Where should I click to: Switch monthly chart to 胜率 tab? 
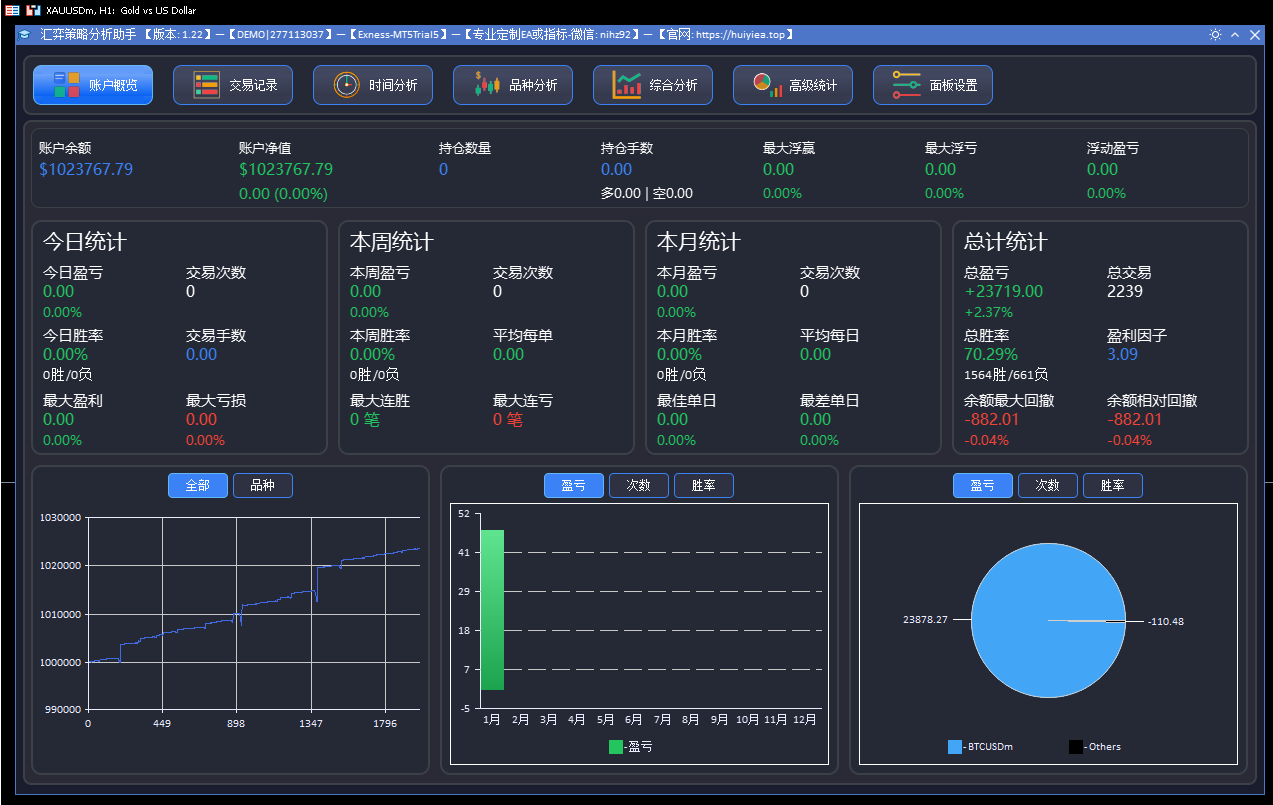pyautogui.click(x=703, y=485)
